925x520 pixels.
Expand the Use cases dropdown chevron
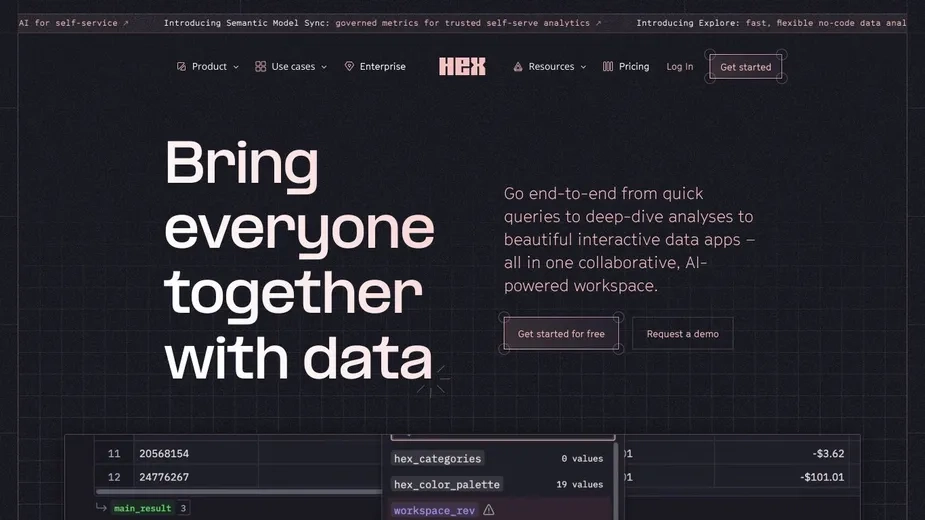coord(324,67)
